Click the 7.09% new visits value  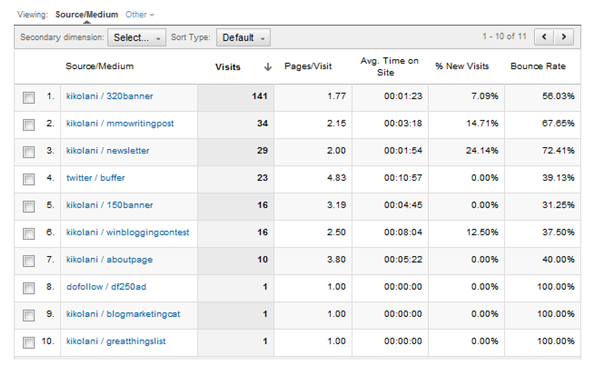point(485,96)
